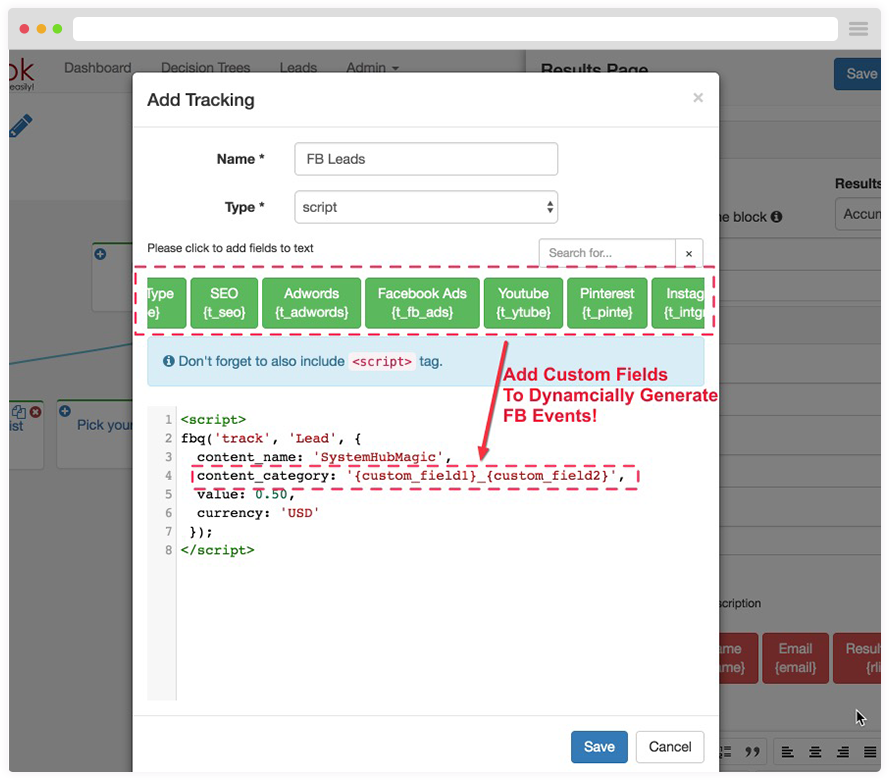Click the fbq('track', 'Lead' code line
The width and height of the screenshot is (889, 780).
[271, 438]
